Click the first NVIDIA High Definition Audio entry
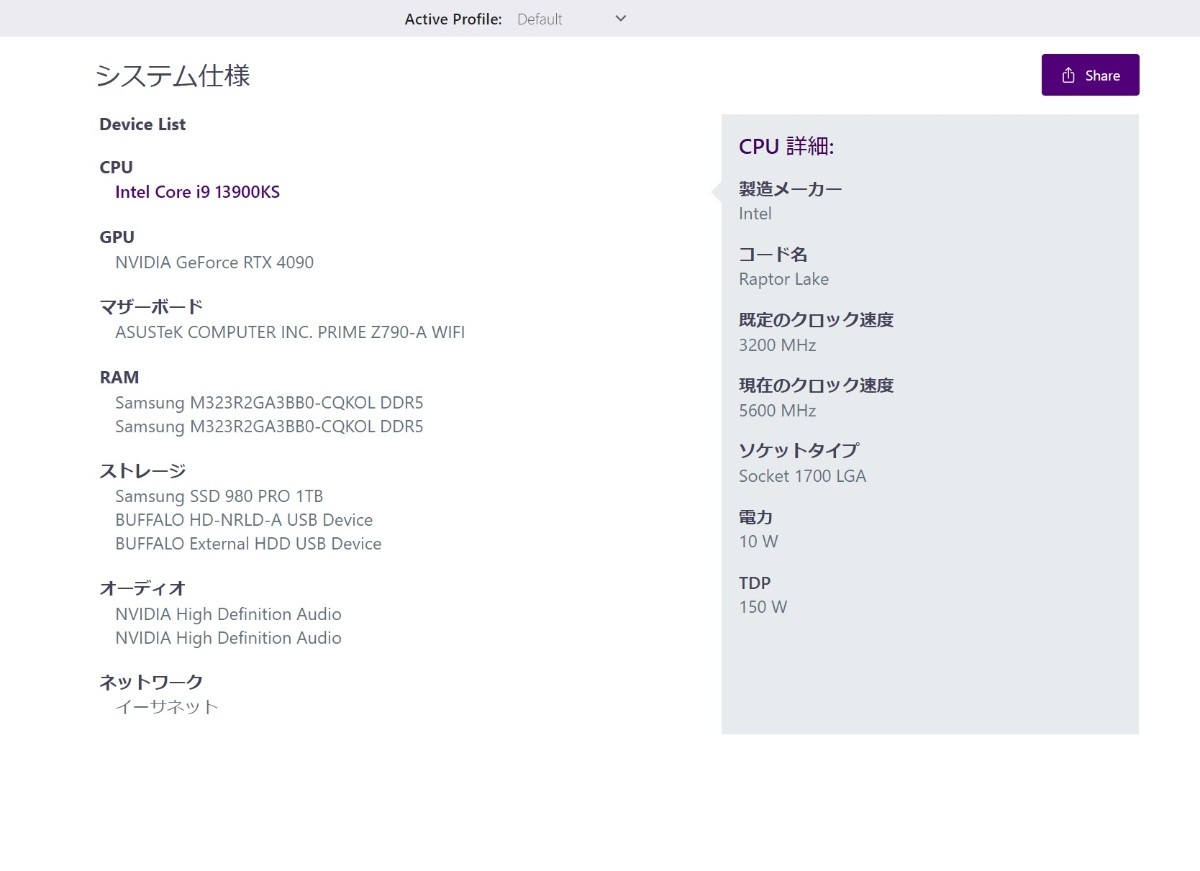1200x871 pixels. point(228,614)
